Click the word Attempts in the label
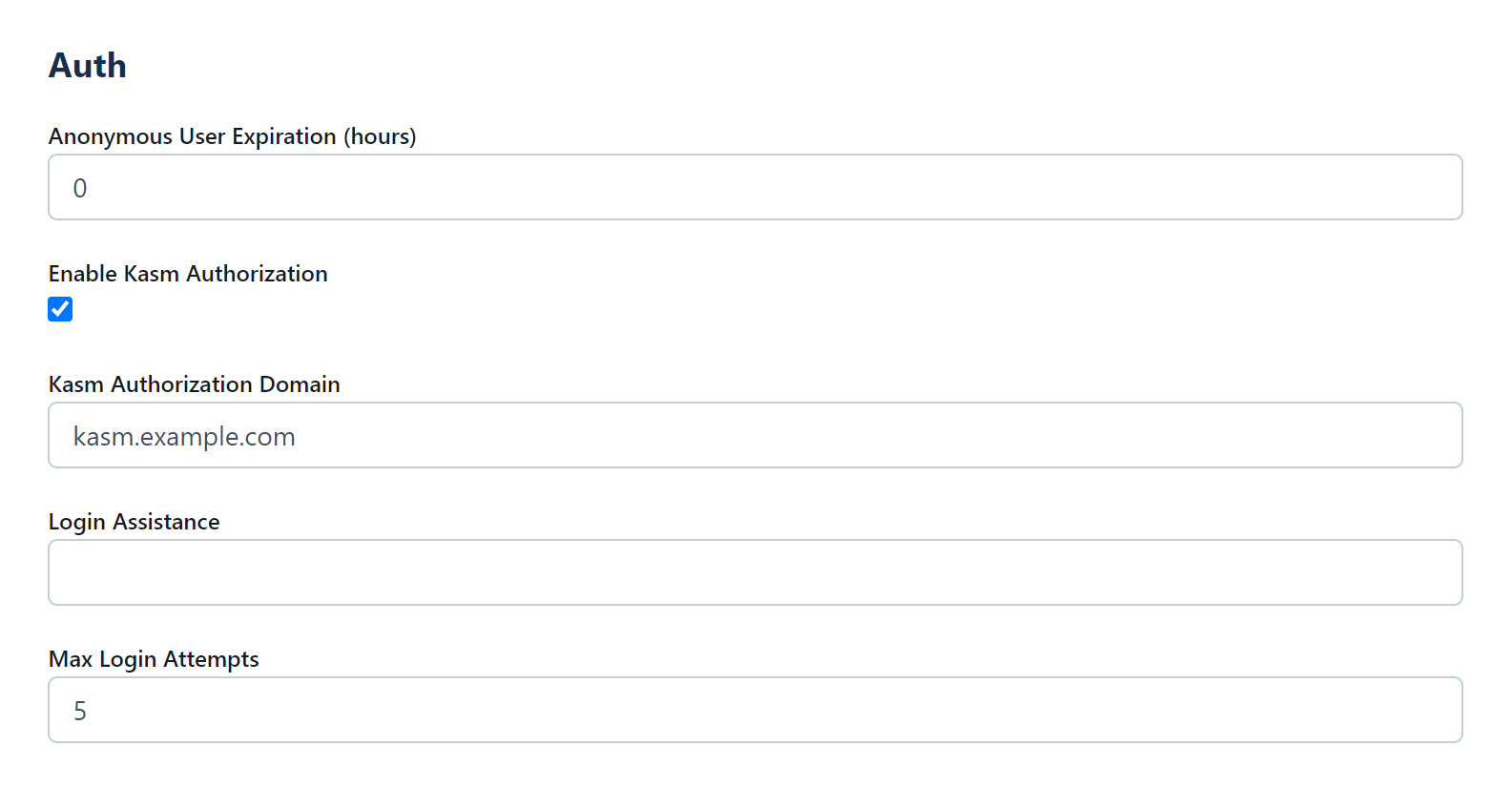Image resolution: width=1512 pixels, height=787 pixels. tap(211, 659)
